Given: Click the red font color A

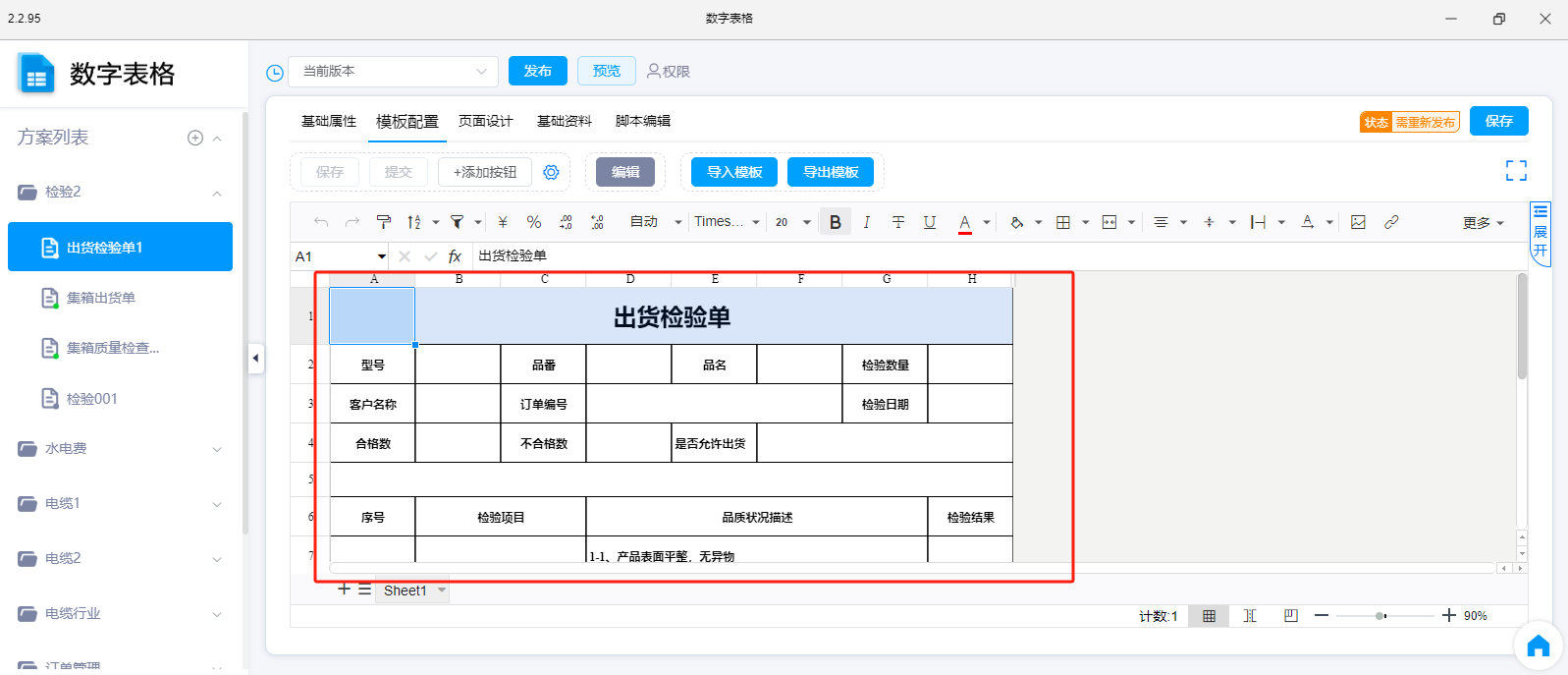Looking at the screenshot, I should click(965, 223).
